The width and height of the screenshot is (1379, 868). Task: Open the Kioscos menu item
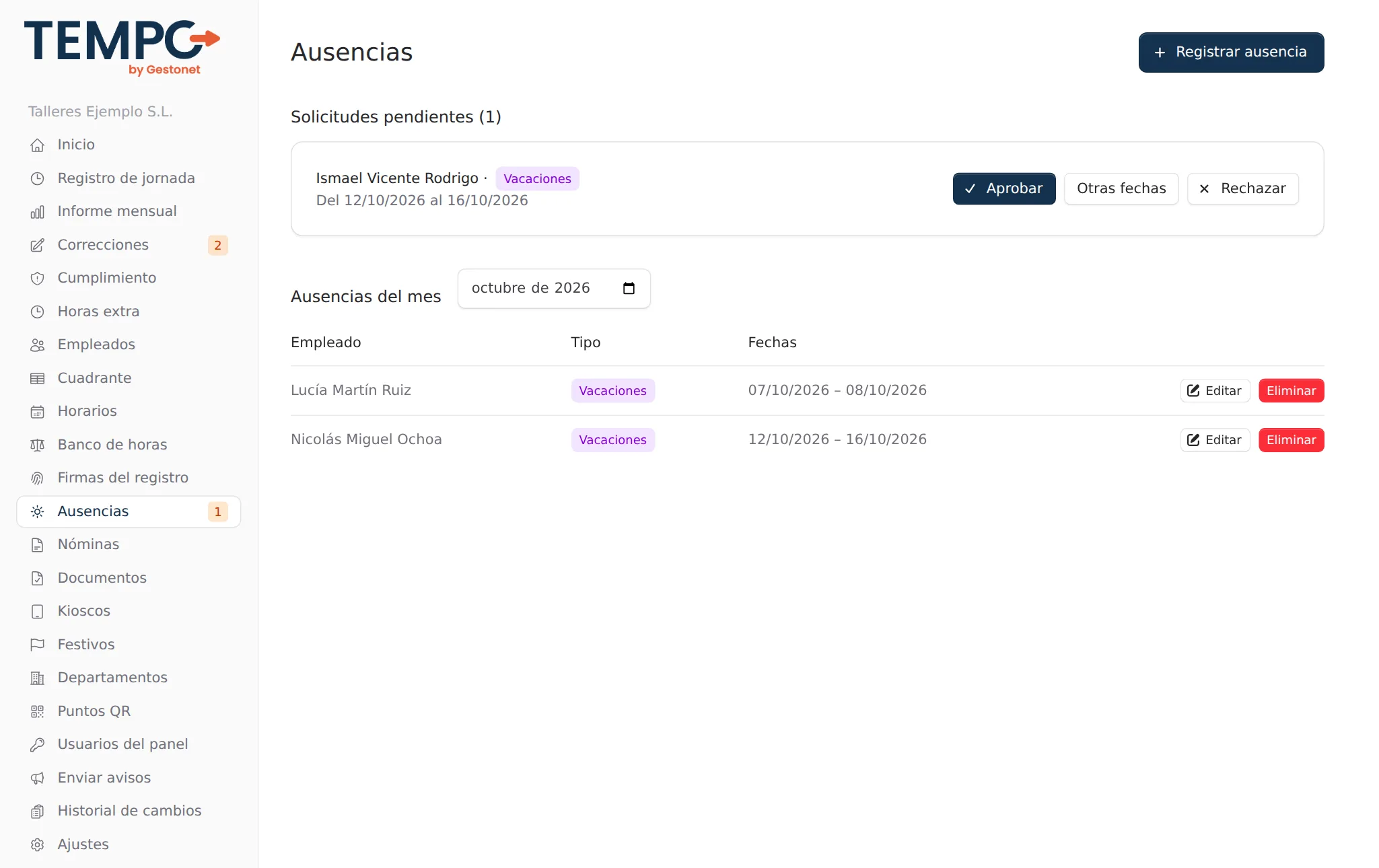pyautogui.click(x=129, y=611)
